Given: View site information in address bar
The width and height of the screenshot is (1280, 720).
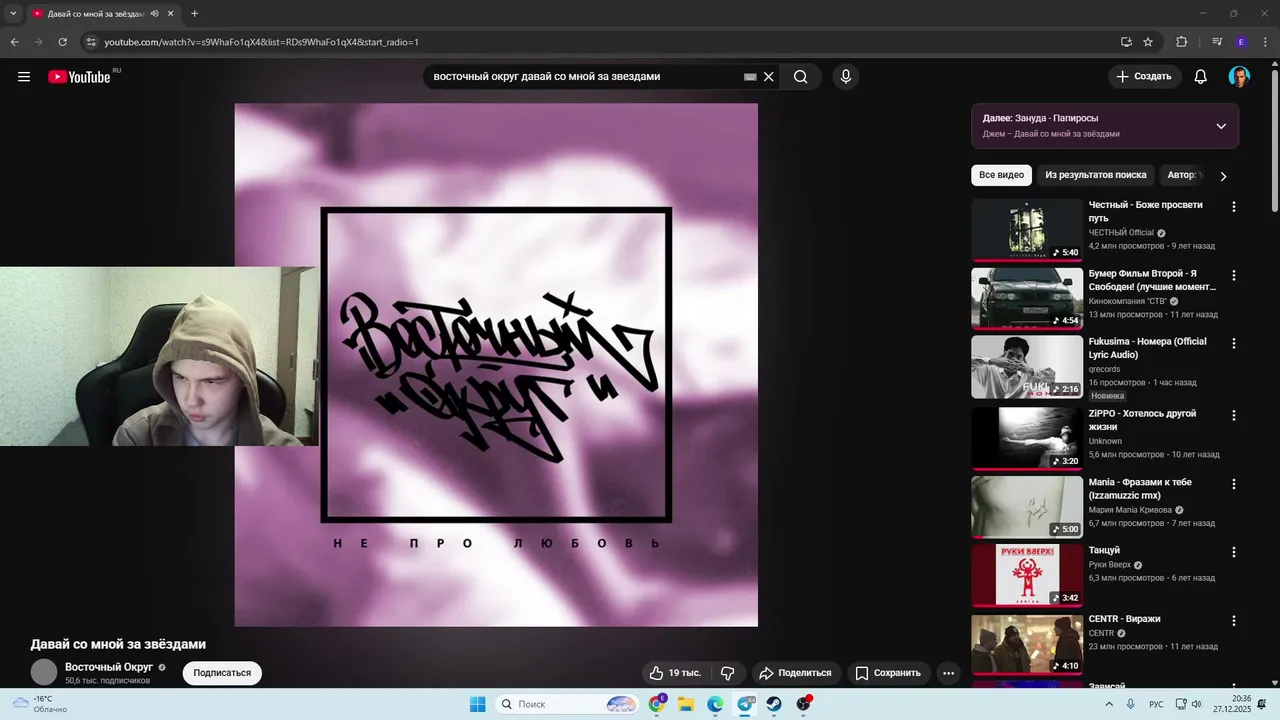Looking at the screenshot, I should pos(91,42).
